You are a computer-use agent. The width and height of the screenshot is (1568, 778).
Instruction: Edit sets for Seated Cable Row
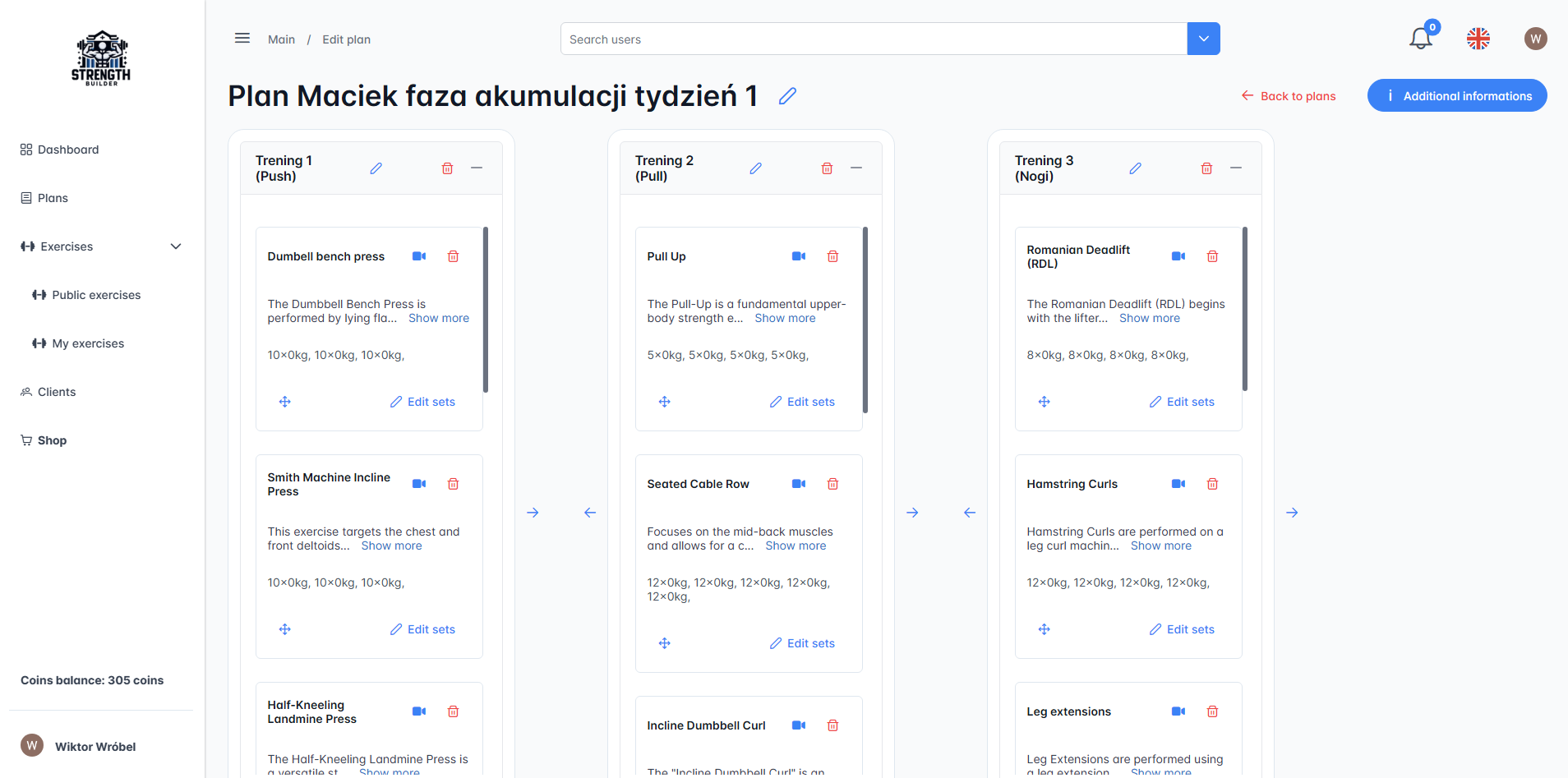802,643
